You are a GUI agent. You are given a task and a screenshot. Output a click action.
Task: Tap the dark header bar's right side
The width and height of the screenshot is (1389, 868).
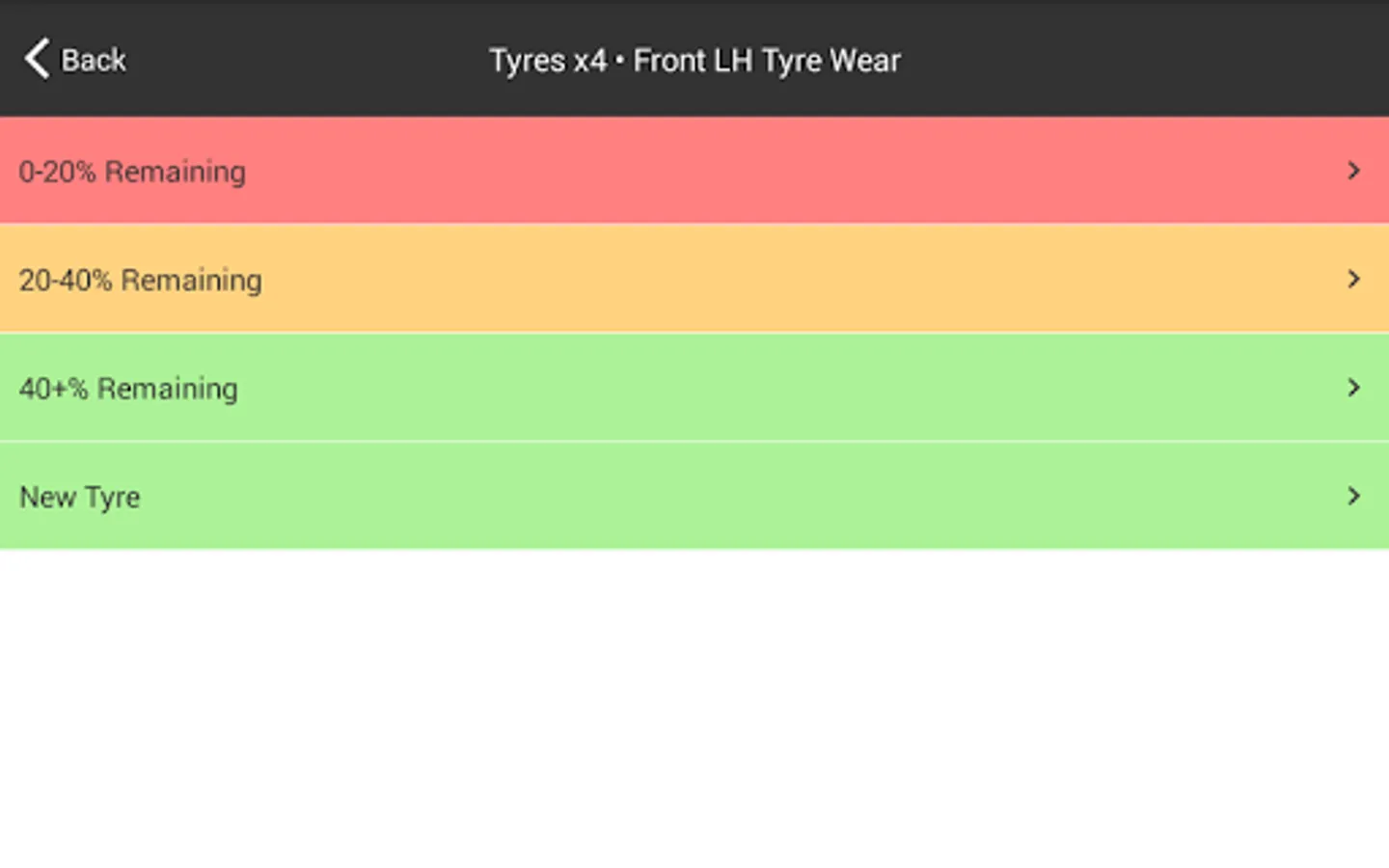pyautogui.click(x=1206, y=60)
